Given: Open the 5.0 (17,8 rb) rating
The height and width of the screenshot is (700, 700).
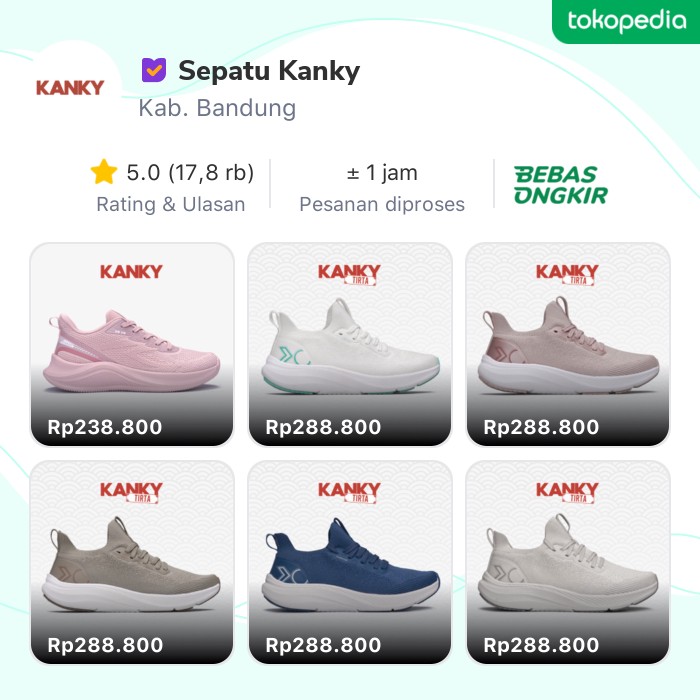Looking at the screenshot, I should [x=190, y=172].
